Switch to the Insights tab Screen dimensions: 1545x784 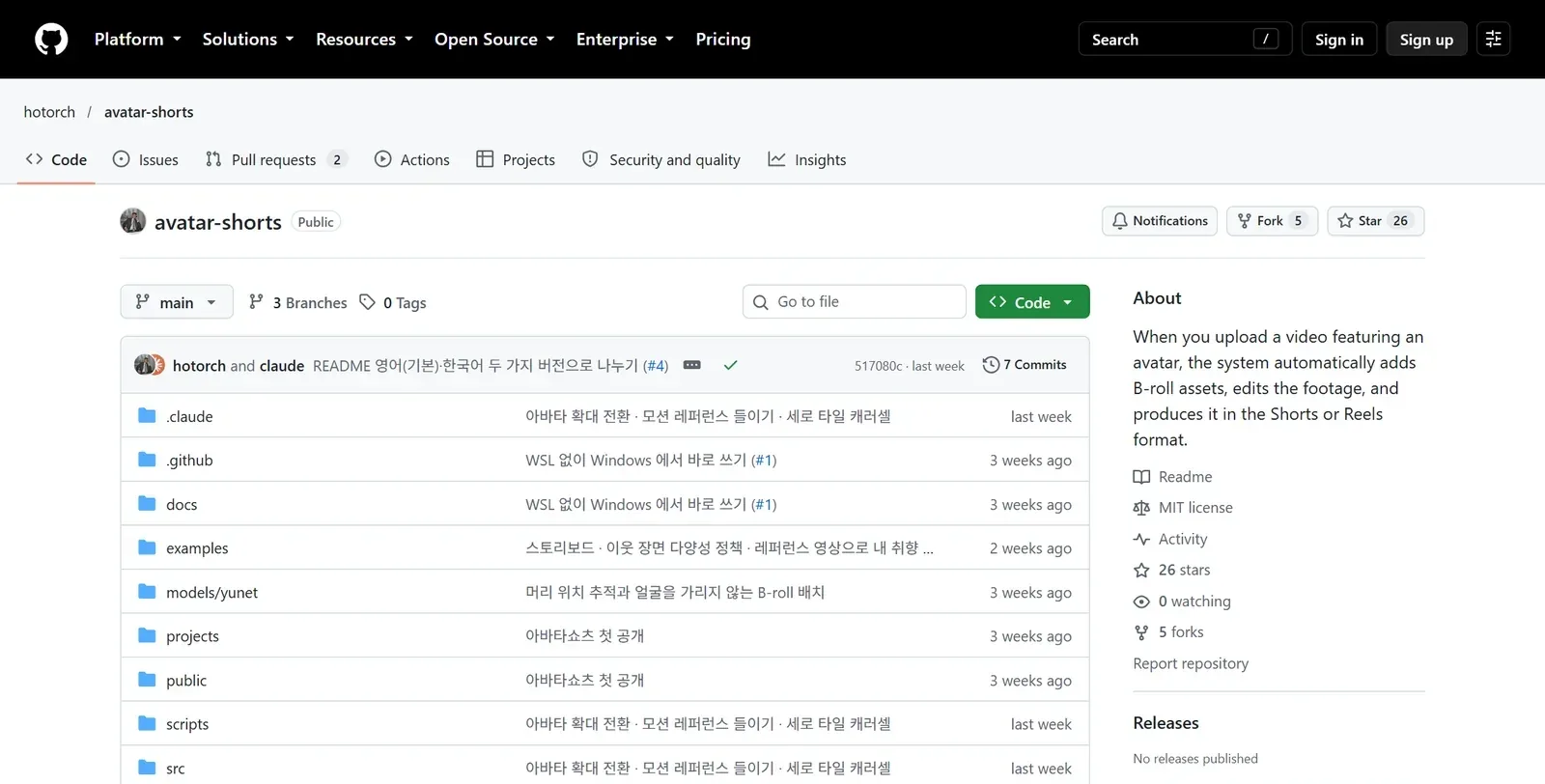pyautogui.click(x=807, y=159)
